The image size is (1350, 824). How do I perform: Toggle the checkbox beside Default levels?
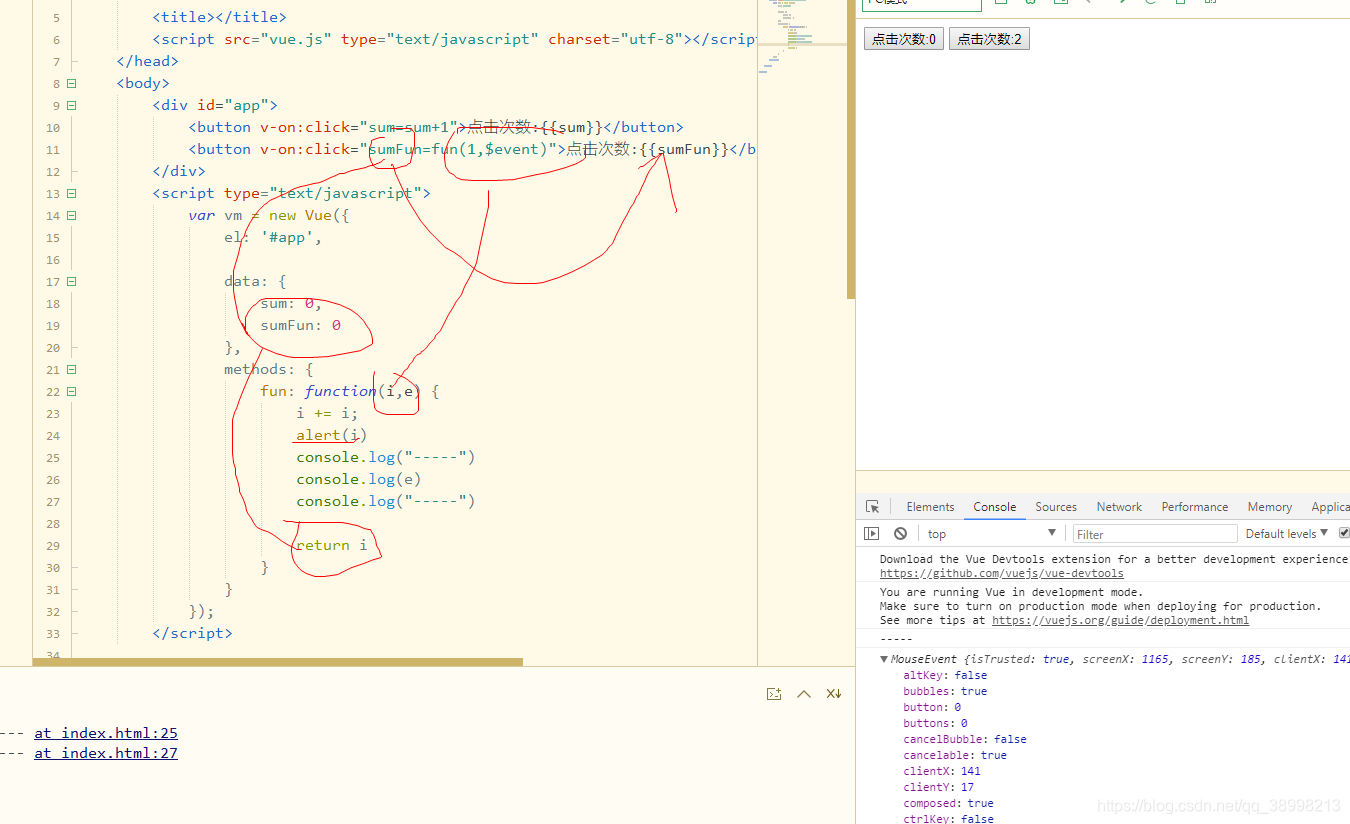point(1344,533)
